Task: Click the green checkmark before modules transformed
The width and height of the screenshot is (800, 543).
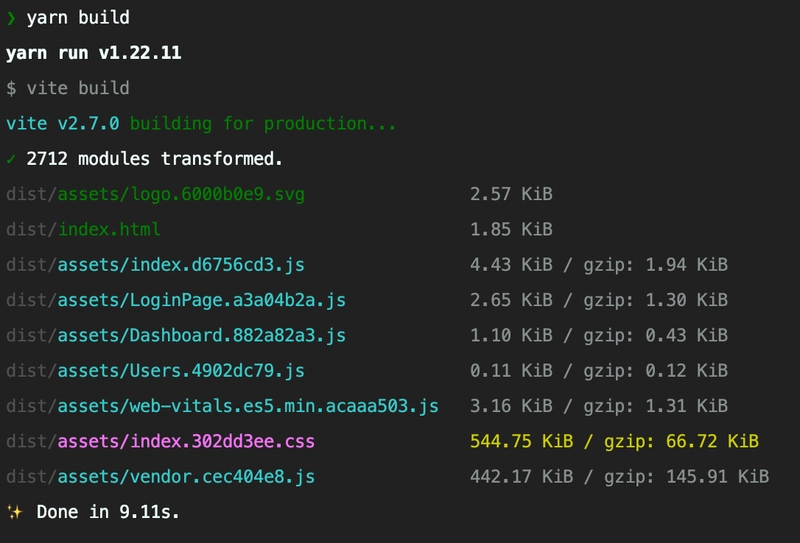Action: (x=11, y=159)
